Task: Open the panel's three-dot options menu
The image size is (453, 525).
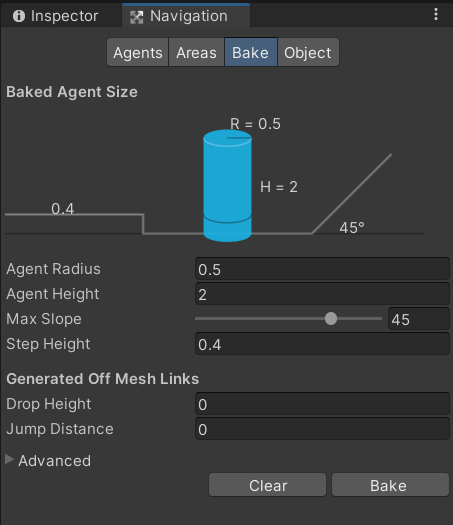Action: 436,14
